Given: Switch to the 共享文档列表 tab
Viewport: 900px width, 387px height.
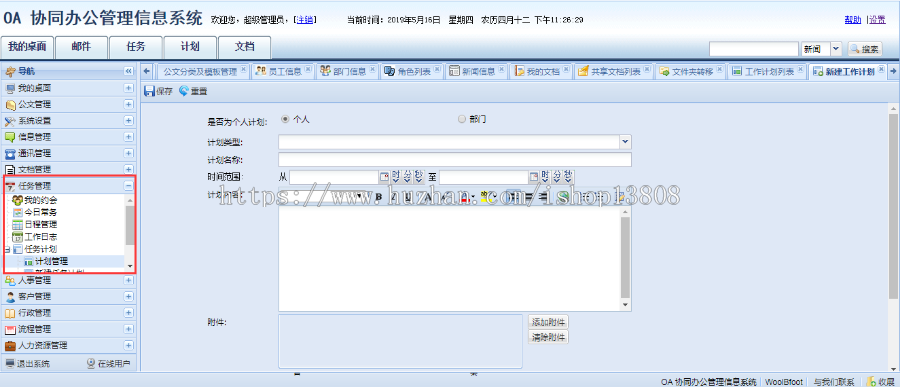Looking at the screenshot, I should [614, 72].
